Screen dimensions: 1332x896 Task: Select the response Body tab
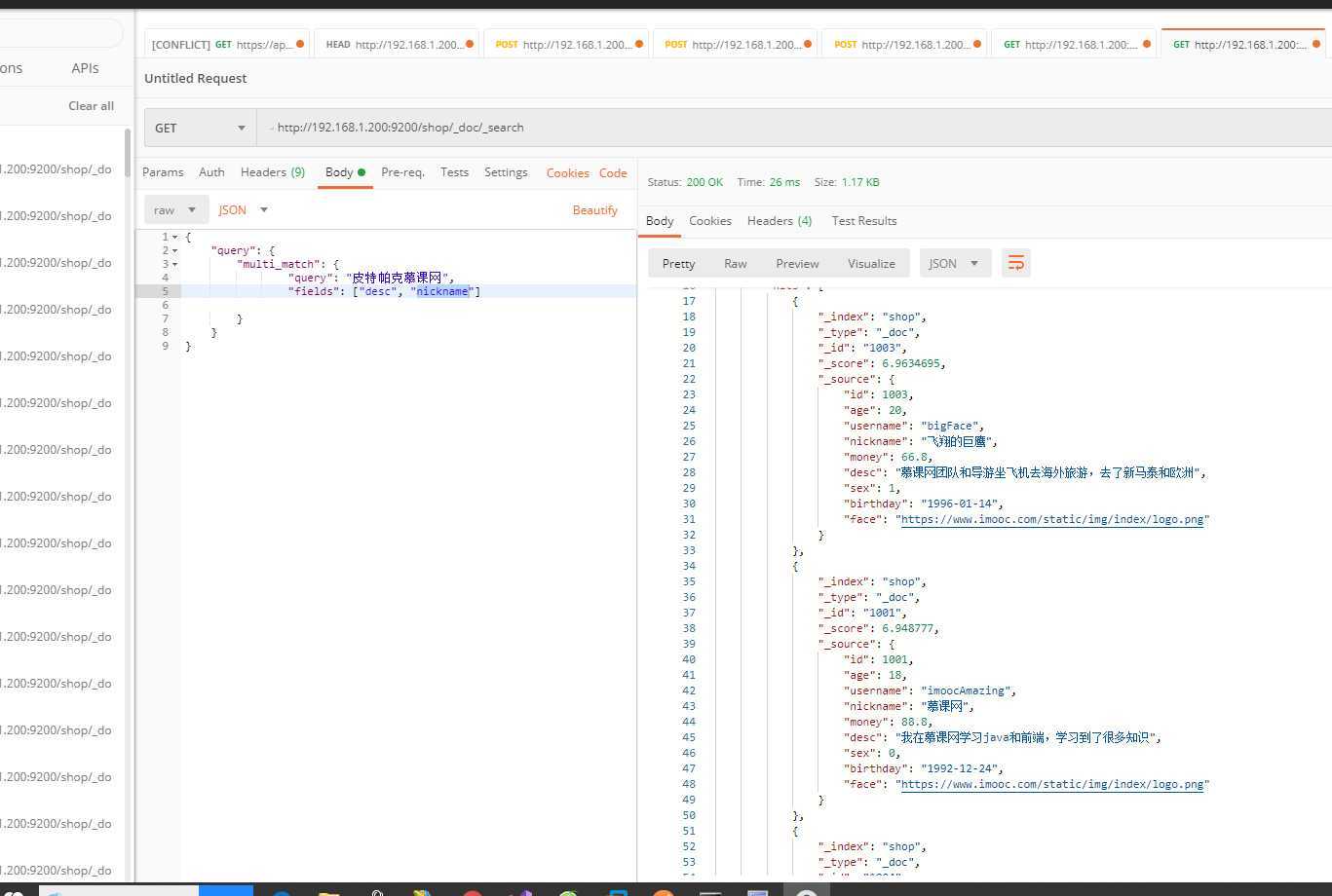click(x=660, y=221)
